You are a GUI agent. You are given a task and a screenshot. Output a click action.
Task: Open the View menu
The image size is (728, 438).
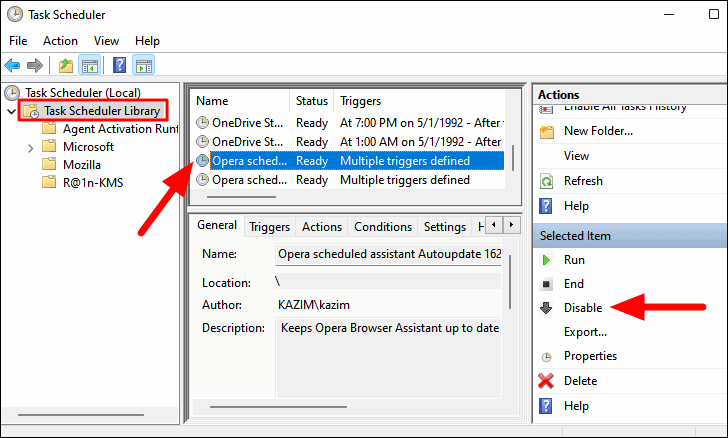coord(106,41)
